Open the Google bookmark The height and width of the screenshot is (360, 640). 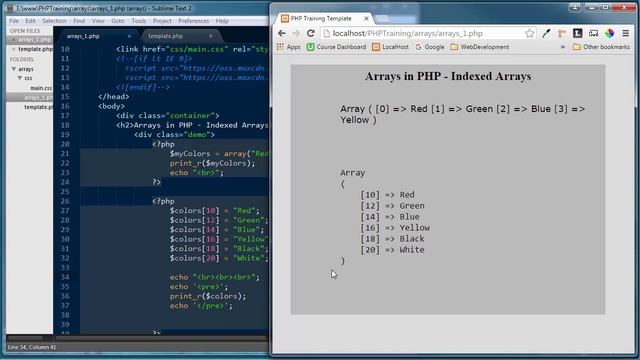[429, 47]
